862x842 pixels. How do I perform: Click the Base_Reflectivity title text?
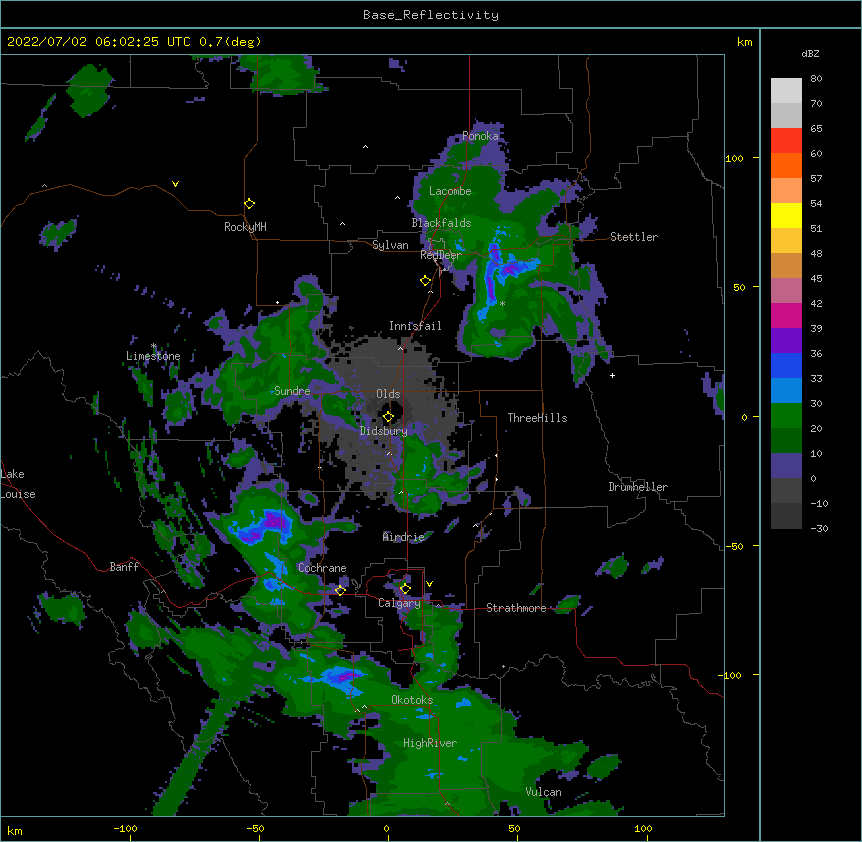pos(431,15)
